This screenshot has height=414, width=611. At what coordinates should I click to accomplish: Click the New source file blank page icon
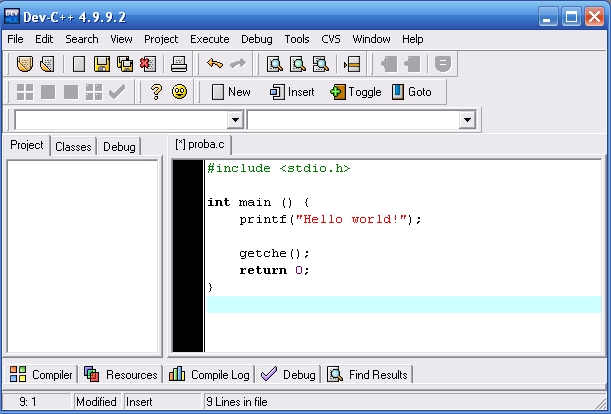tap(79, 64)
